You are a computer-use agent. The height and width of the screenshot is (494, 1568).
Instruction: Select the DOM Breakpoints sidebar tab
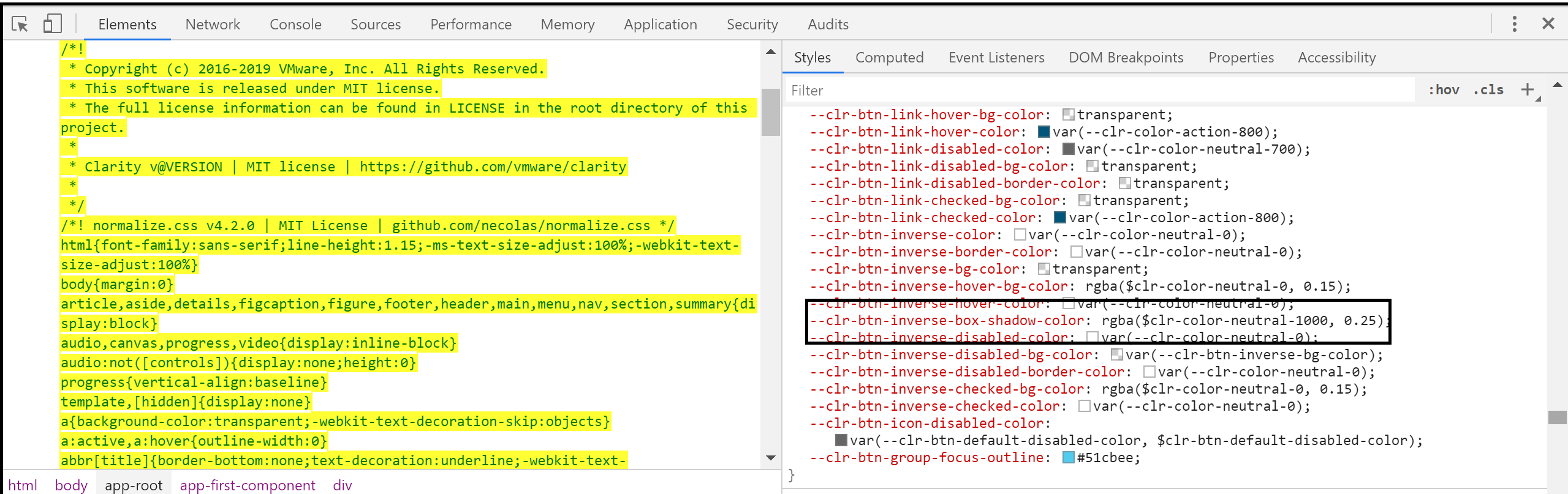pyautogui.click(x=1126, y=58)
